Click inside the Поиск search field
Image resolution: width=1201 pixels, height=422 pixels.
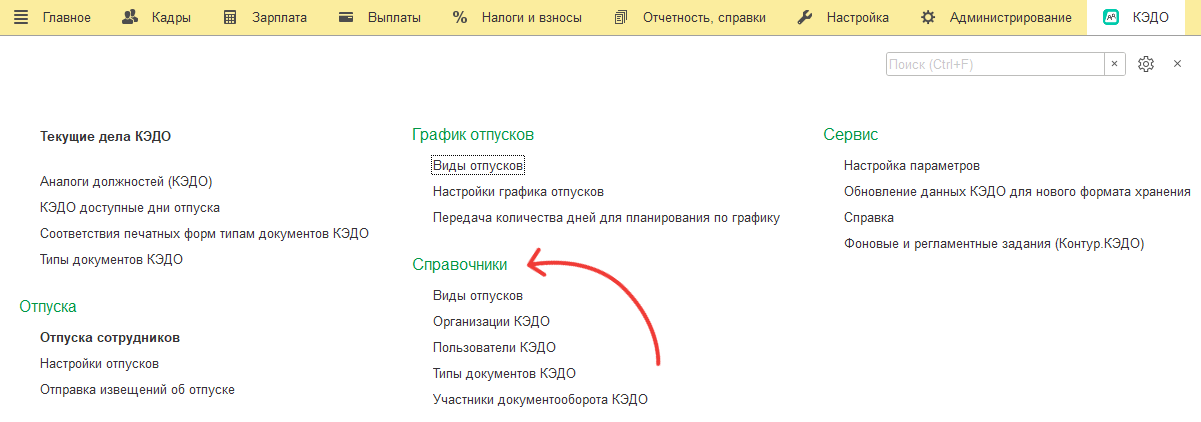(x=994, y=64)
